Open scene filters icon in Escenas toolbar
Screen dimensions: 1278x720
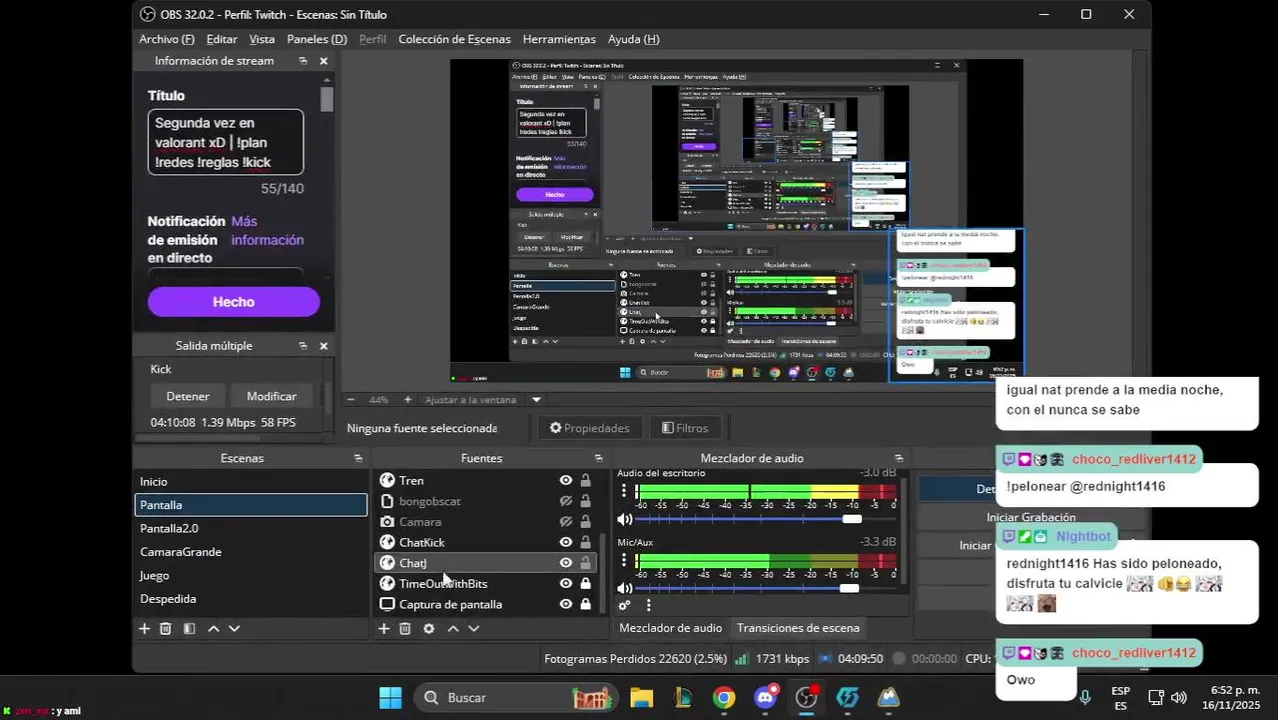pos(189,629)
